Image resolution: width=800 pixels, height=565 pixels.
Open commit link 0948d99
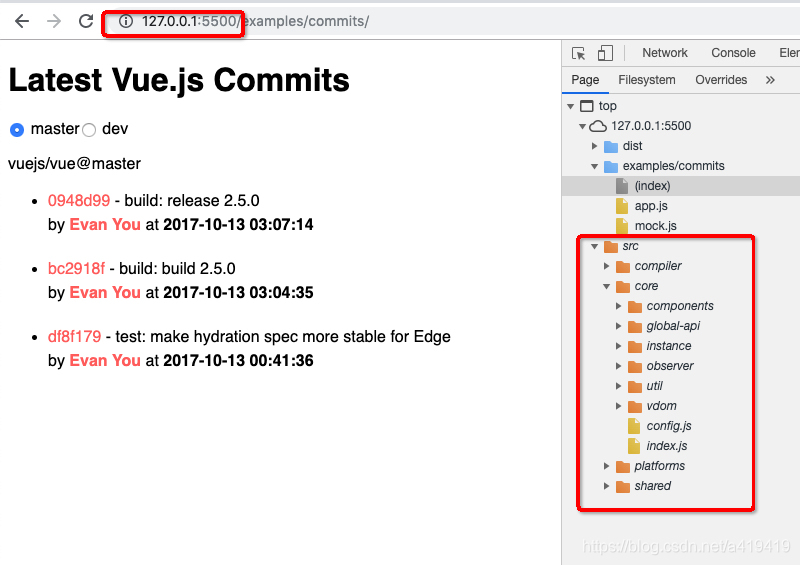click(x=79, y=201)
